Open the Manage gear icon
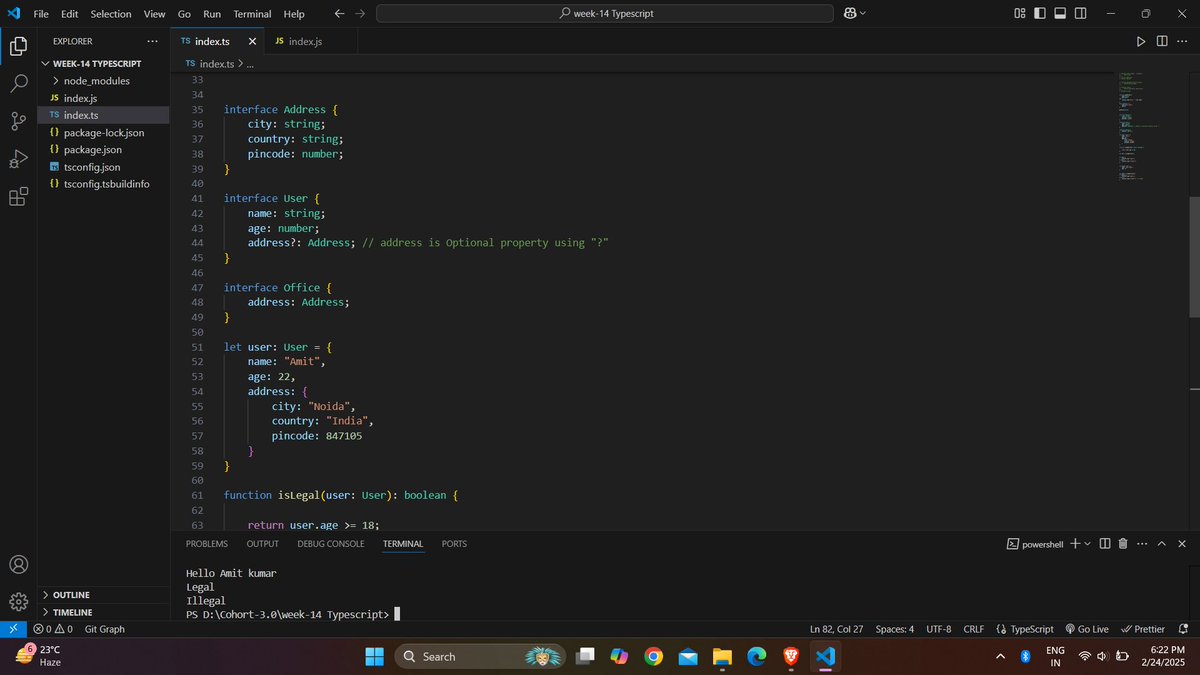The image size is (1200, 675). [18, 601]
